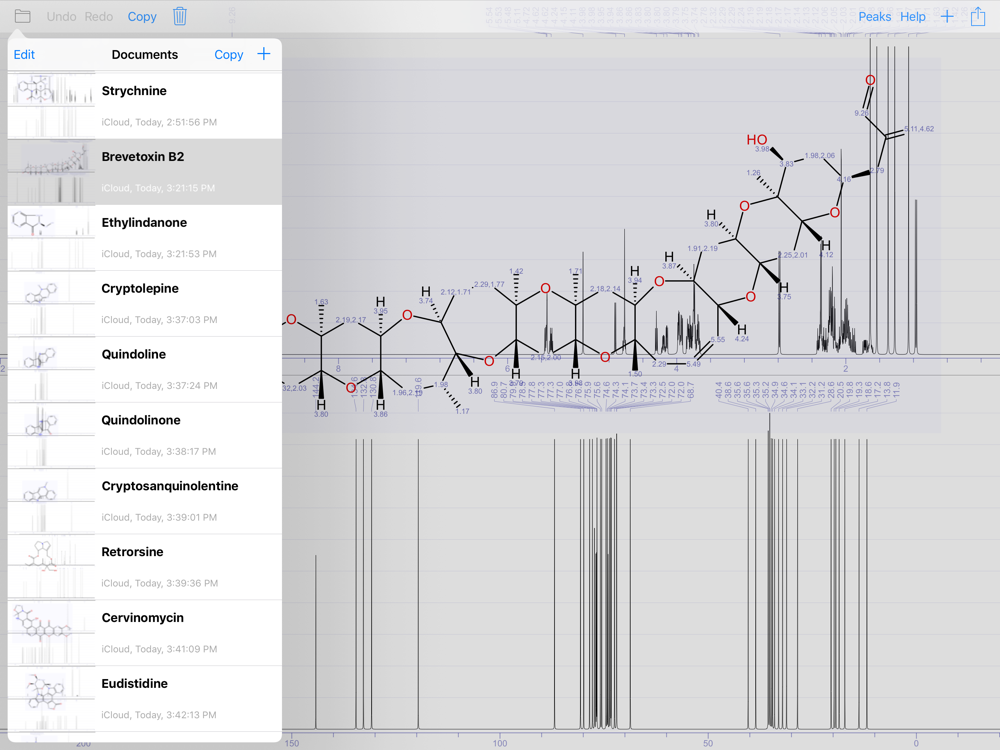This screenshot has height=750, width=1000.
Task: Tap Edit in the Documents panel
Action: [x=24, y=55]
